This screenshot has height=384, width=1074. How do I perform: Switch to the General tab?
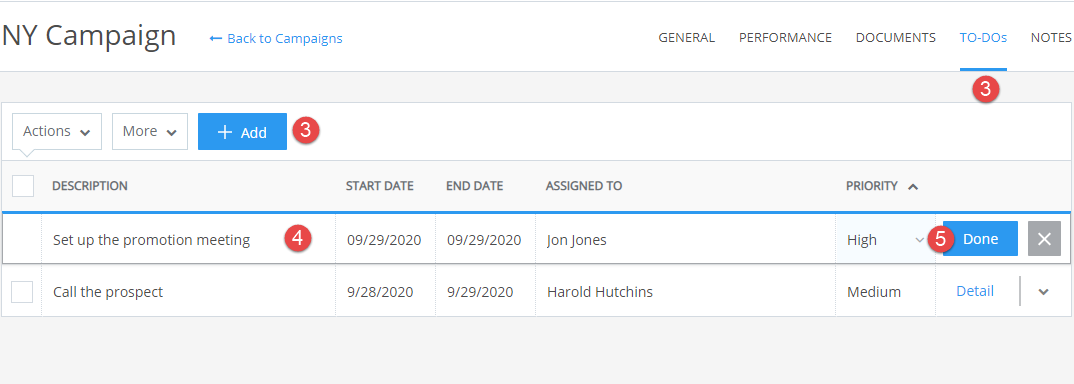[686, 38]
